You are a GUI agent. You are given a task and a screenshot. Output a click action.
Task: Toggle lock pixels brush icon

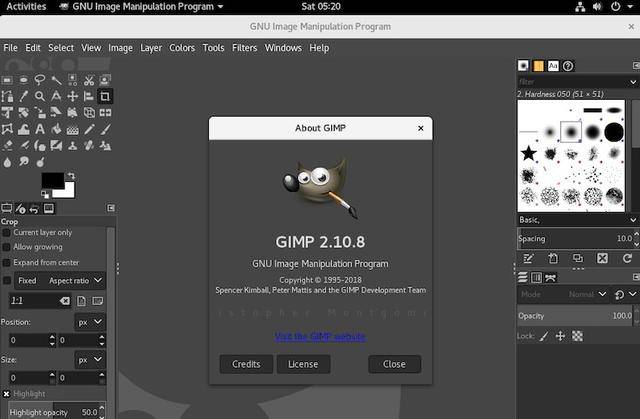point(544,336)
